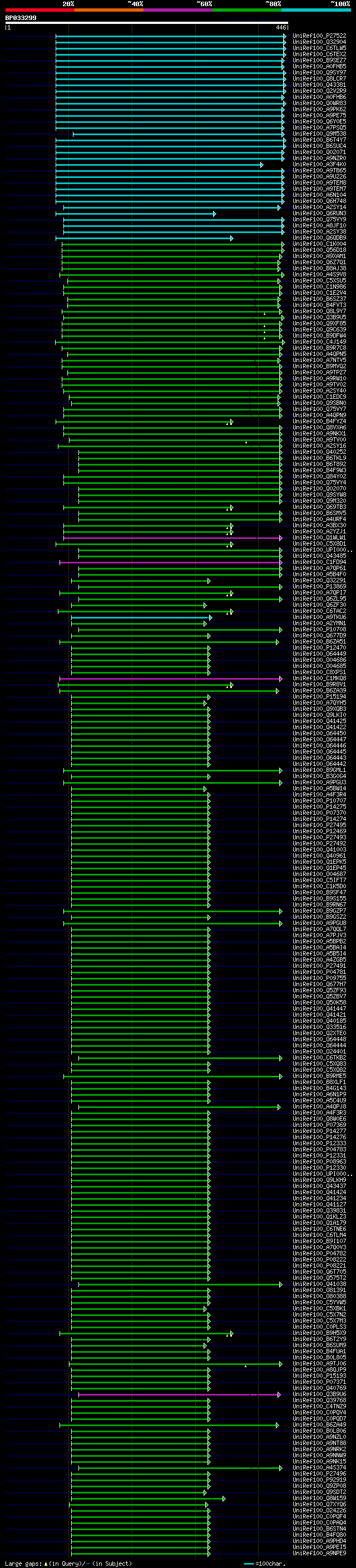This screenshot has height=1568, width=356.
Task: Select hit UniRef100_P10707
Action: point(319,801)
